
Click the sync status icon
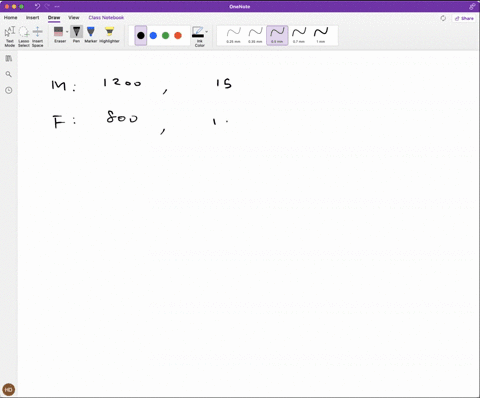tap(443, 18)
